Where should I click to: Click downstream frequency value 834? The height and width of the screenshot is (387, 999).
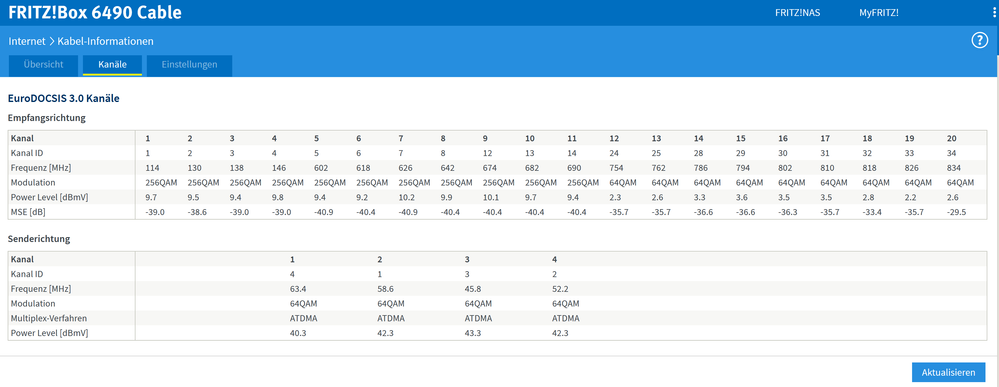pyautogui.click(x=954, y=168)
